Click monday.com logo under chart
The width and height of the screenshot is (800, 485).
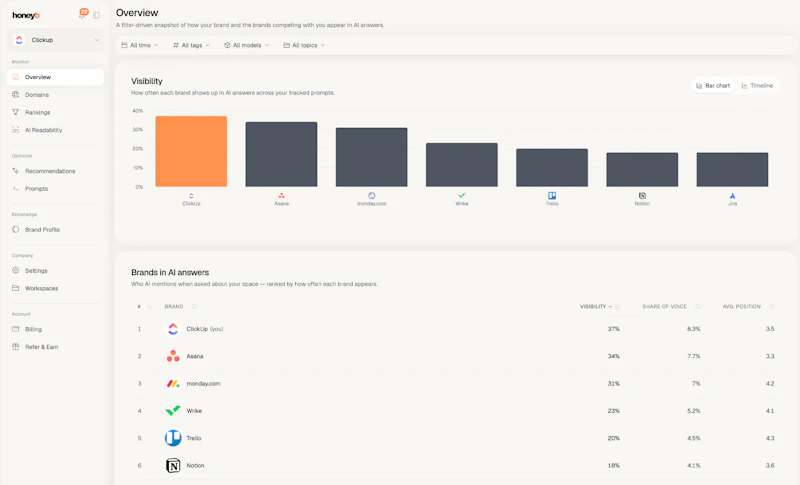371,195
